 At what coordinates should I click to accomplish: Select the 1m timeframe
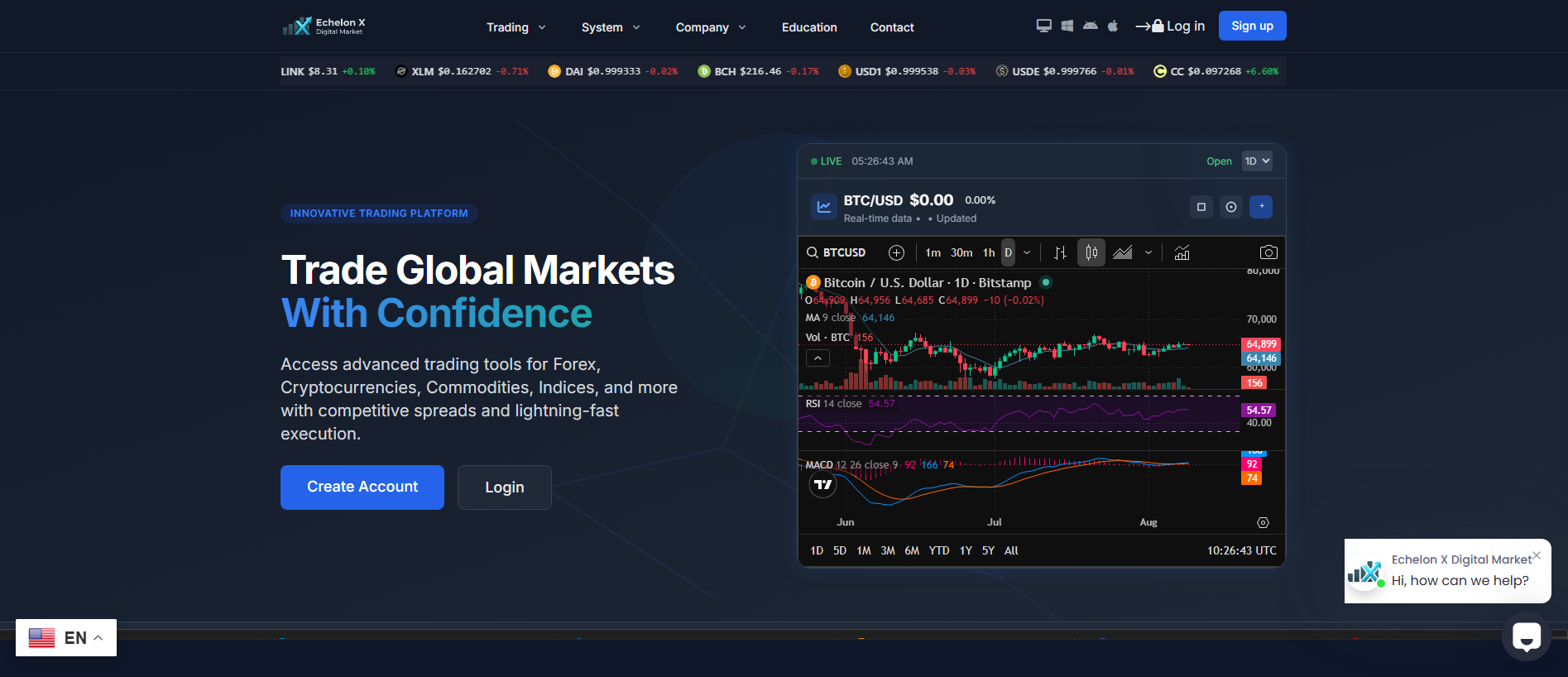pos(933,252)
